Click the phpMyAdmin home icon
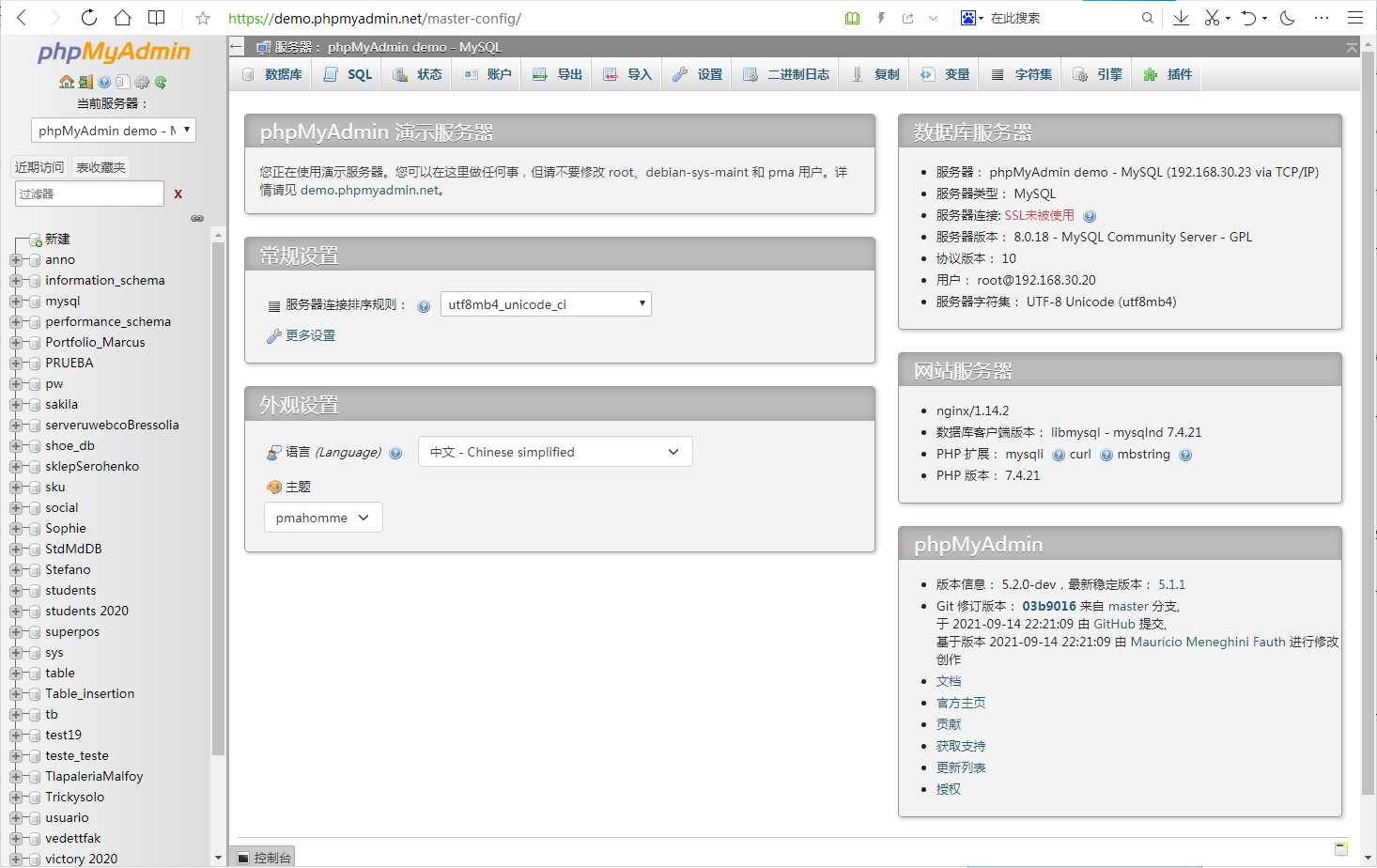Screen dimensions: 1377x868 coord(66,82)
